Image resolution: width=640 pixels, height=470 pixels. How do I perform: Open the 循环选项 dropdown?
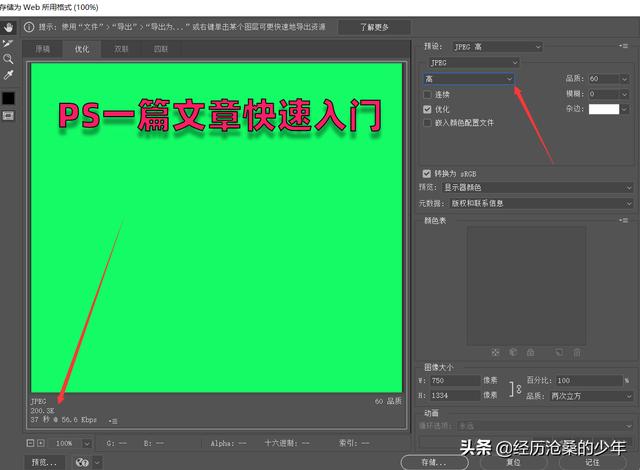point(545,426)
